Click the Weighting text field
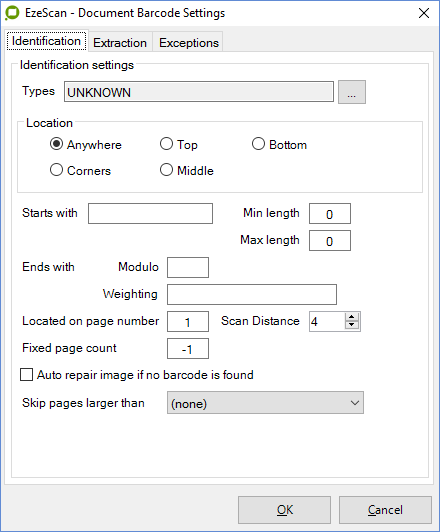 click(252, 294)
